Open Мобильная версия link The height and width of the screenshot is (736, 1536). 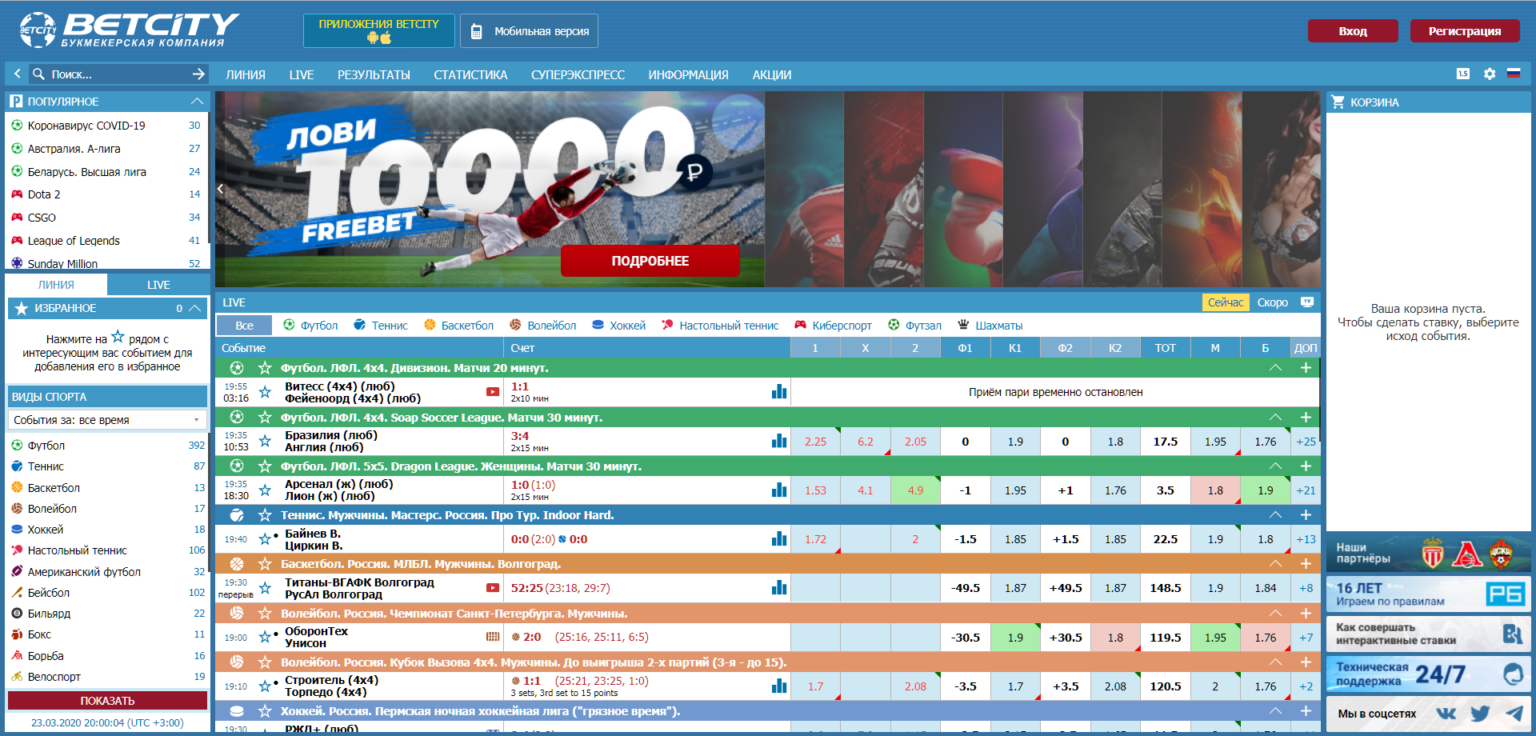click(x=529, y=31)
